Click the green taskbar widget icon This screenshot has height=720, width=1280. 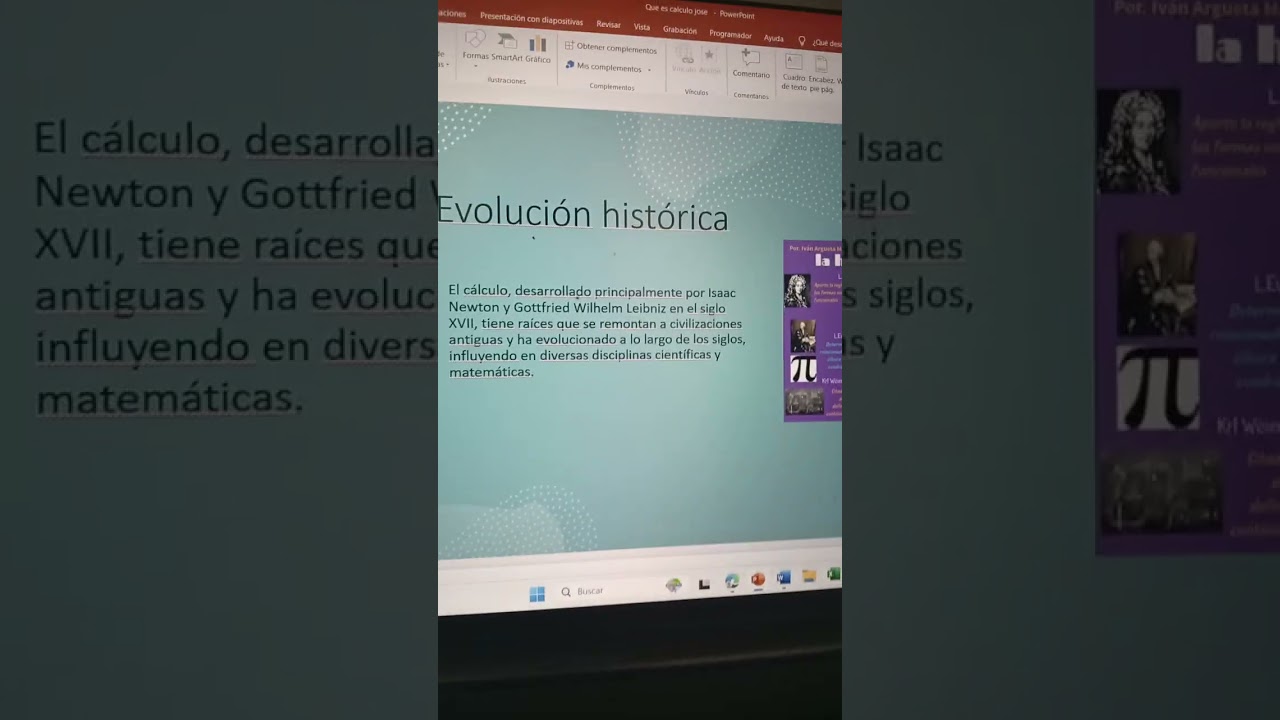(x=674, y=585)
